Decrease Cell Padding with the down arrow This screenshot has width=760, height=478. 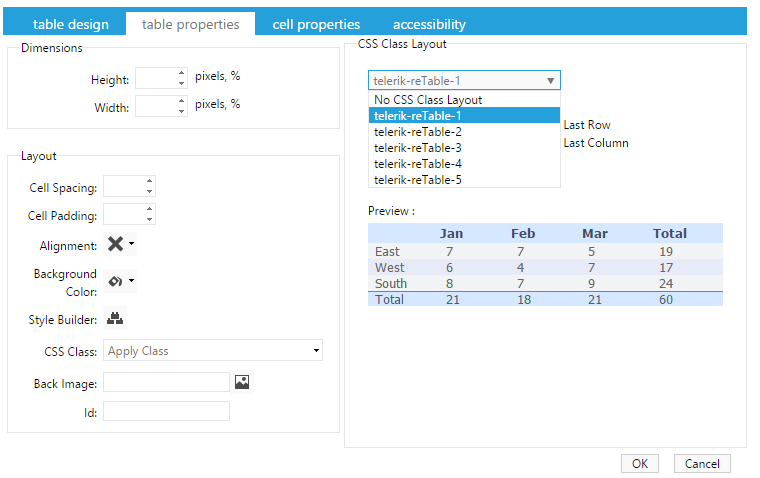point(149,219)
